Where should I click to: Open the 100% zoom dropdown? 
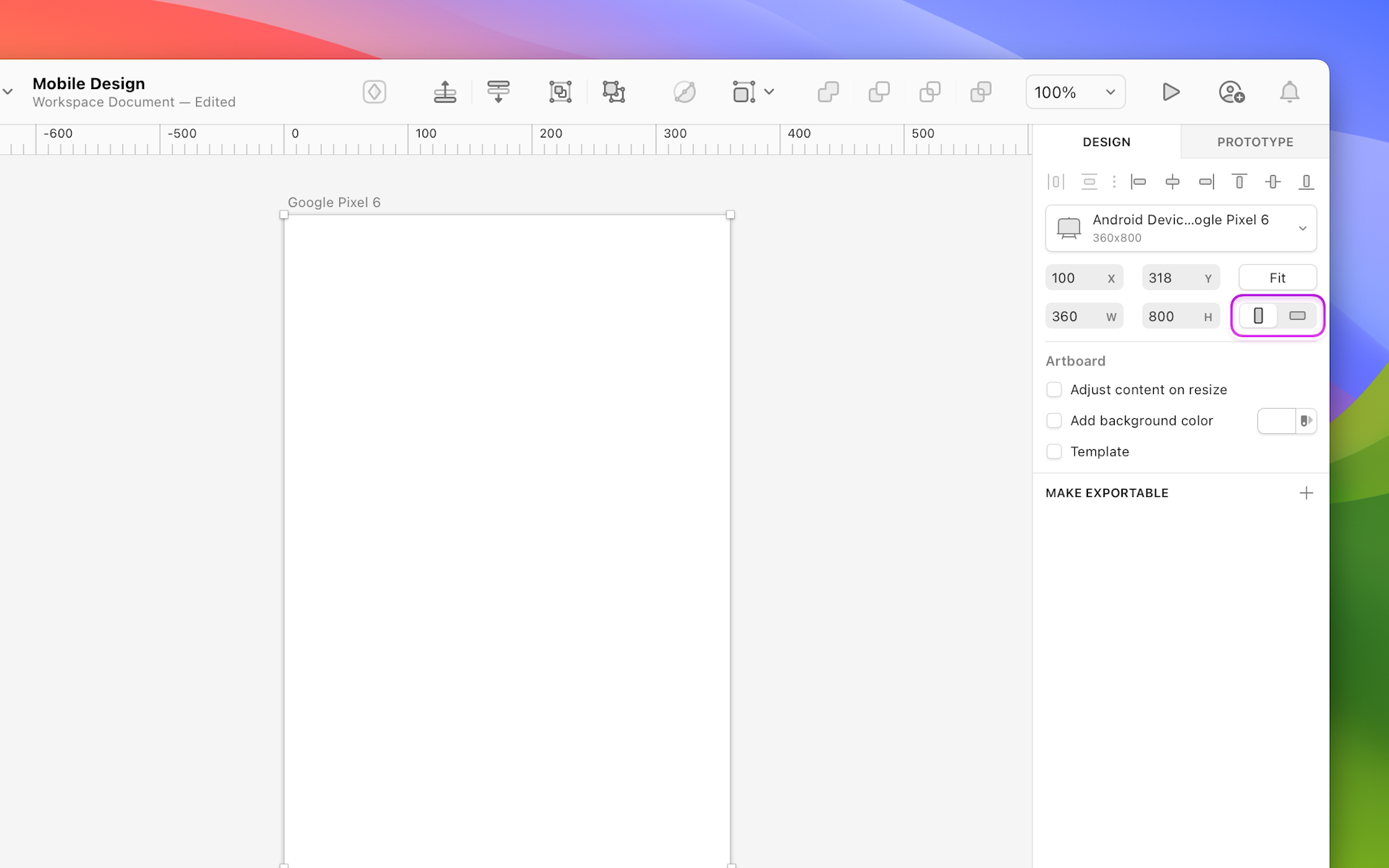pyautogui.click(x=1075, y=92)
